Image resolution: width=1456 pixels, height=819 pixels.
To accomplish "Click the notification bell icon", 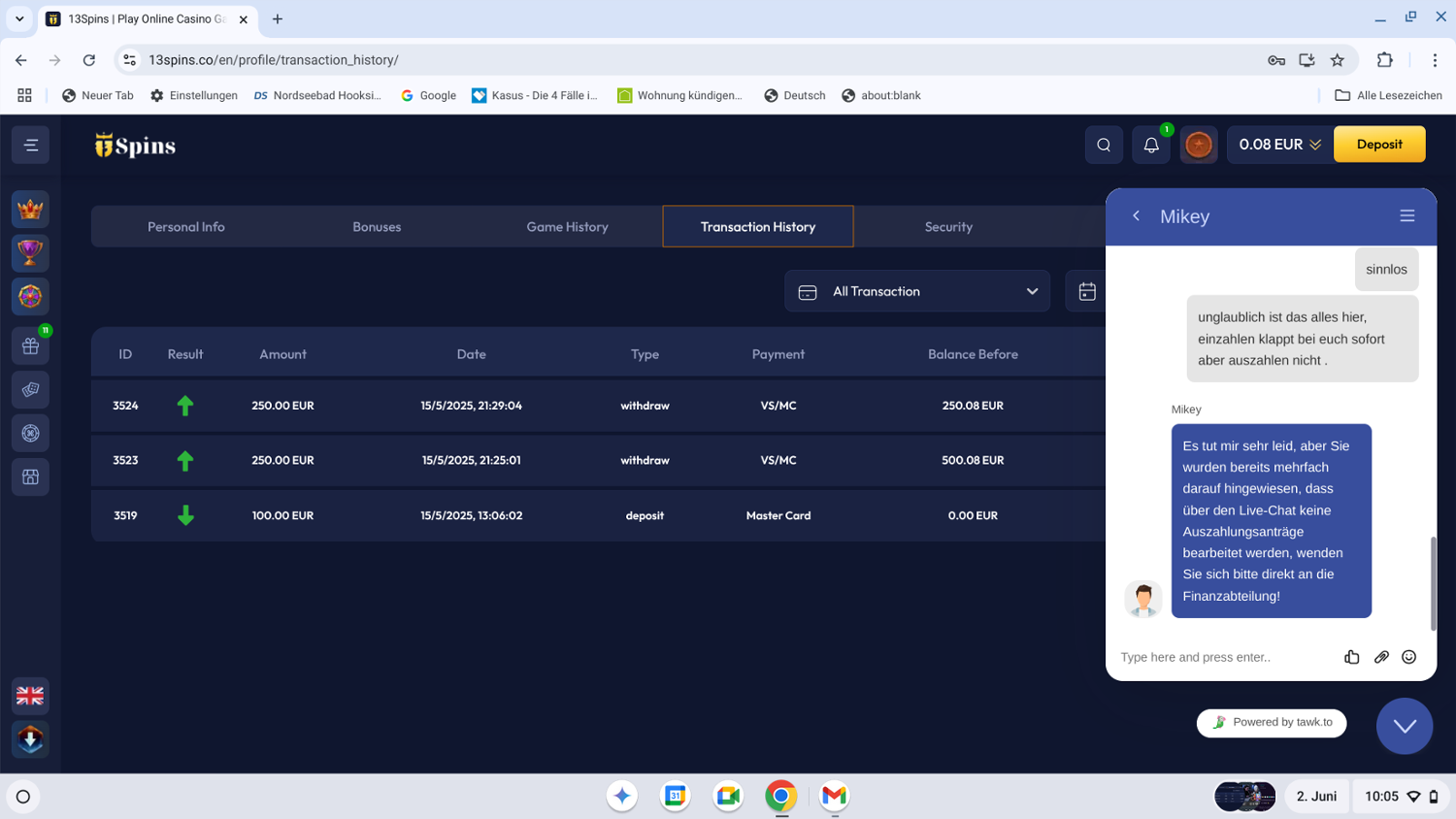I will point(1150,145).
